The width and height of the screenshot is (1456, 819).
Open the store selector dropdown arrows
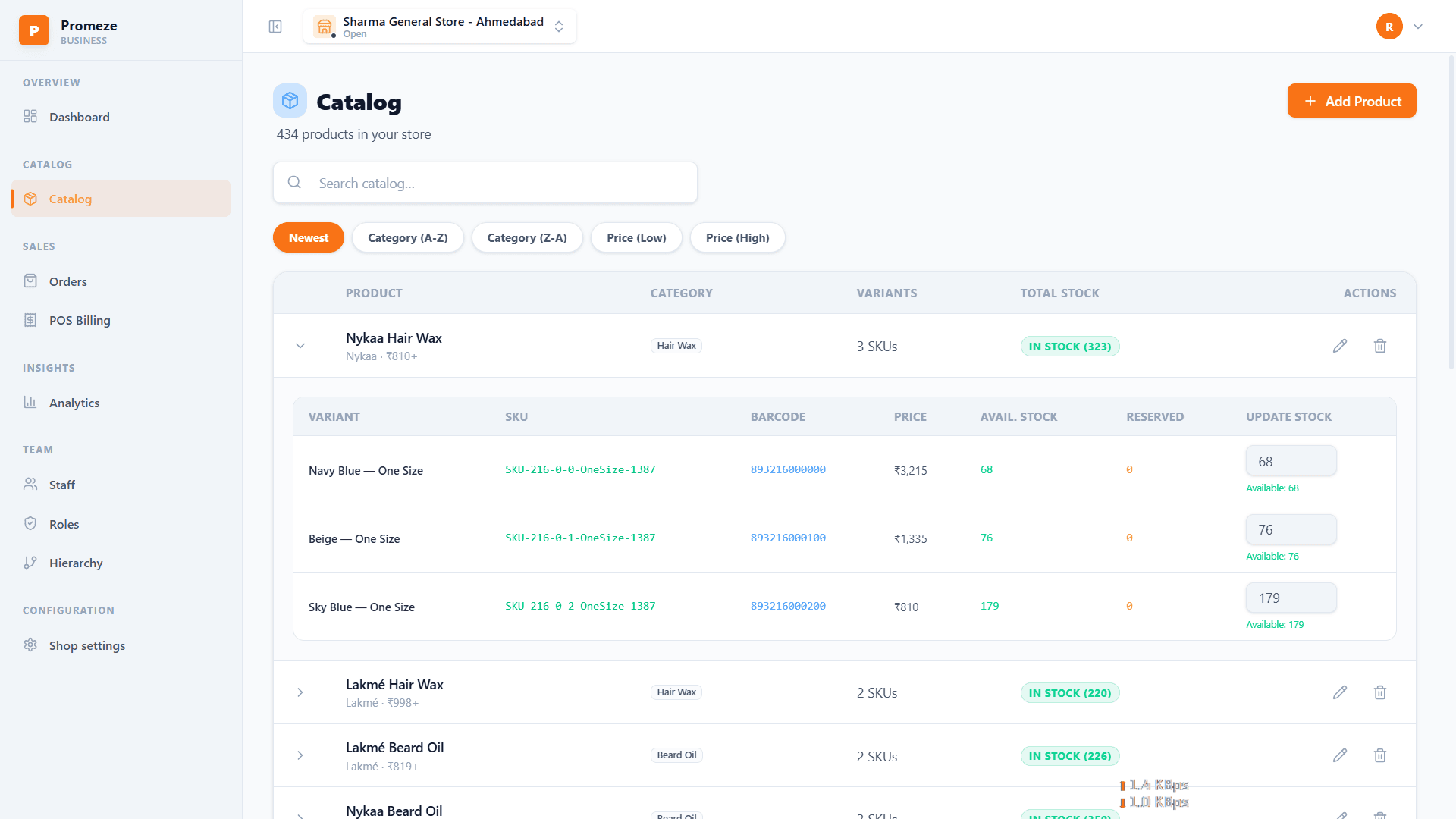click(559, 27)
